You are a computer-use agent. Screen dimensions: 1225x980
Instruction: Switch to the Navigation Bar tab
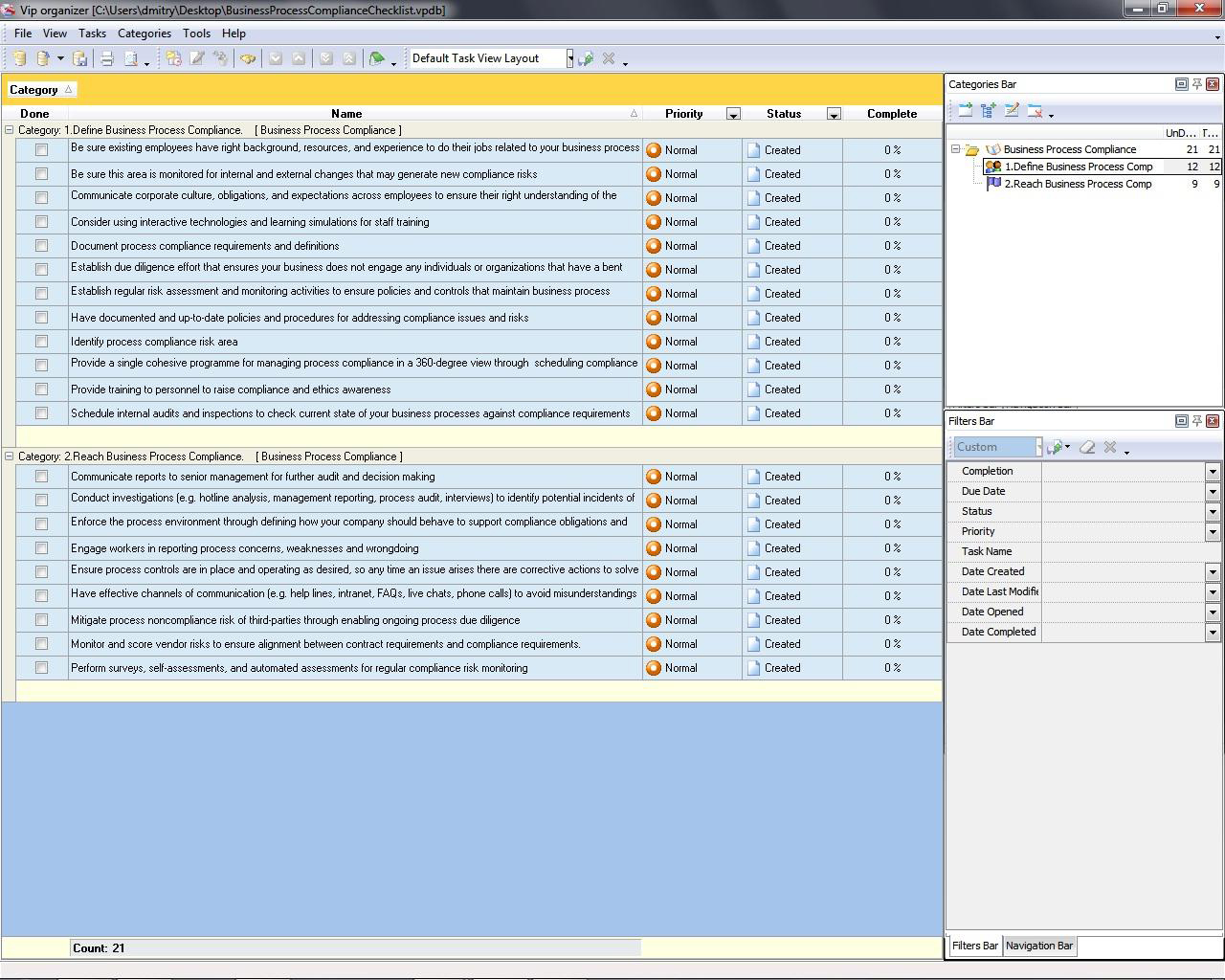coord(1038,946)
